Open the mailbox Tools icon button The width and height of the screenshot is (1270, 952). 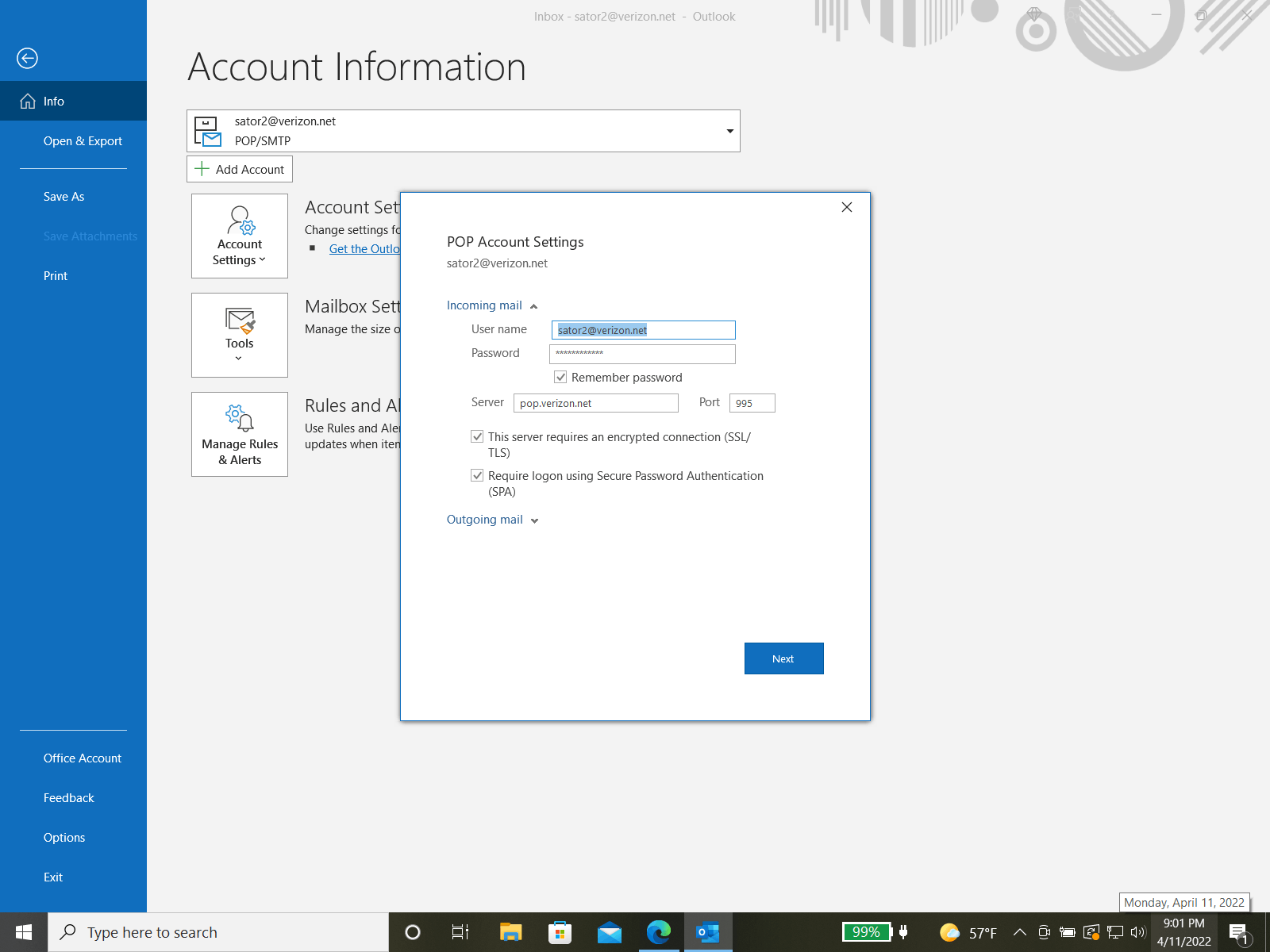240,335
